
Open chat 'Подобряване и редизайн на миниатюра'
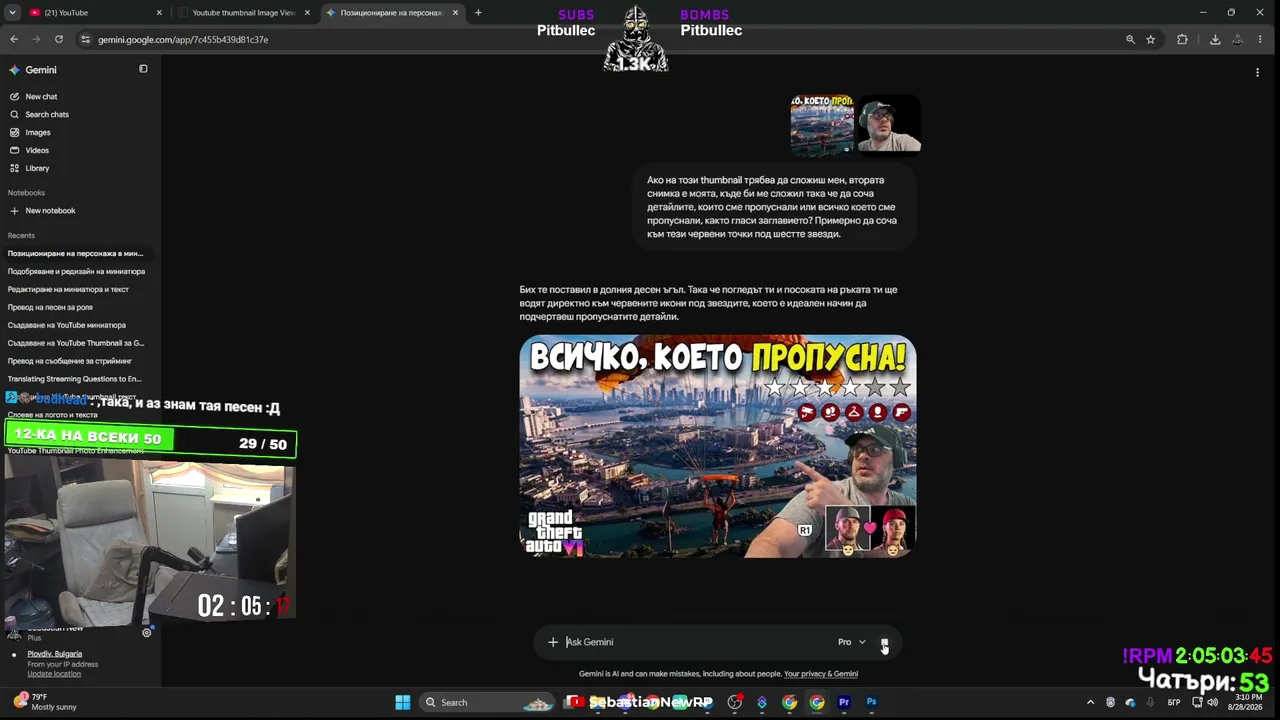point(76,272)
